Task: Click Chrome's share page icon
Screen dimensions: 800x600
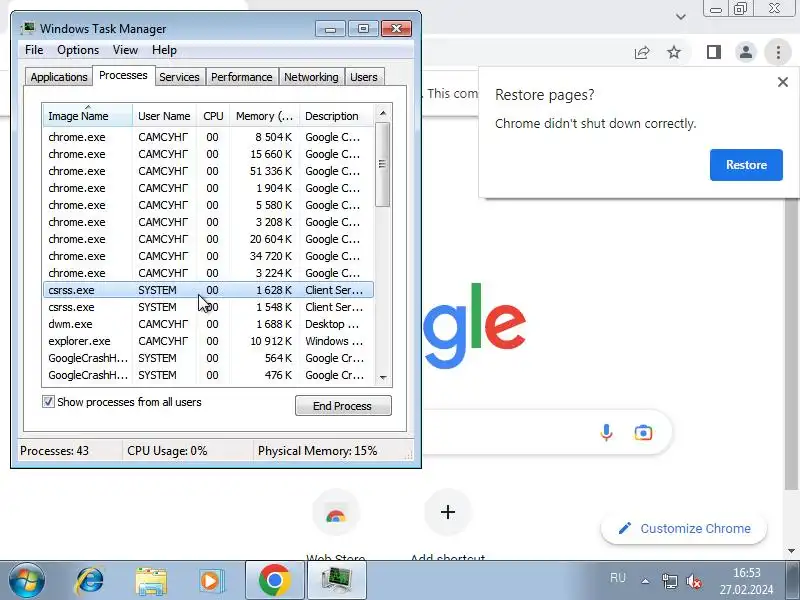Action: (x=642, y=52)
